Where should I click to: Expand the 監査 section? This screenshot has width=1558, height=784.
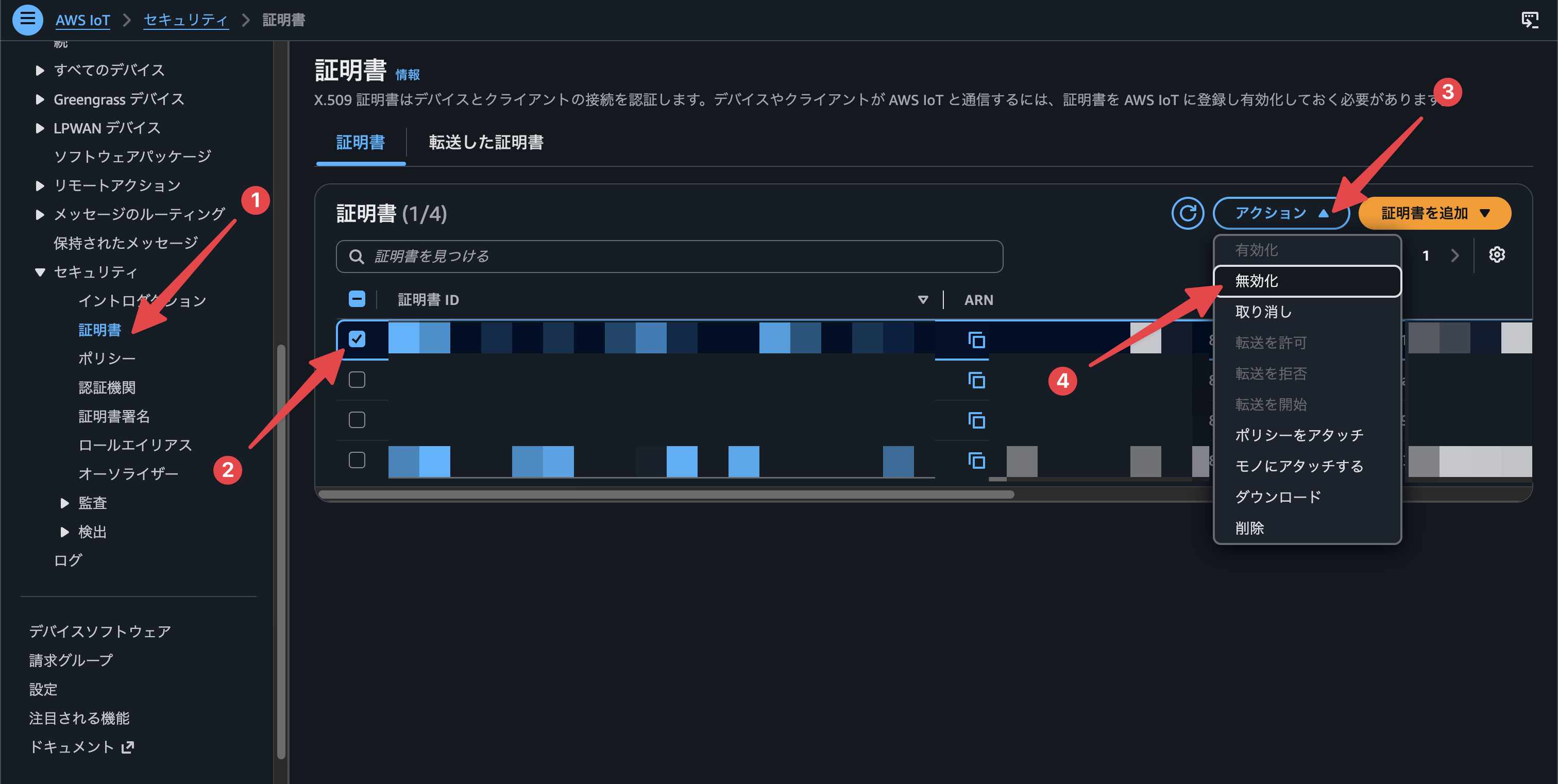click(x=65, y=503)
